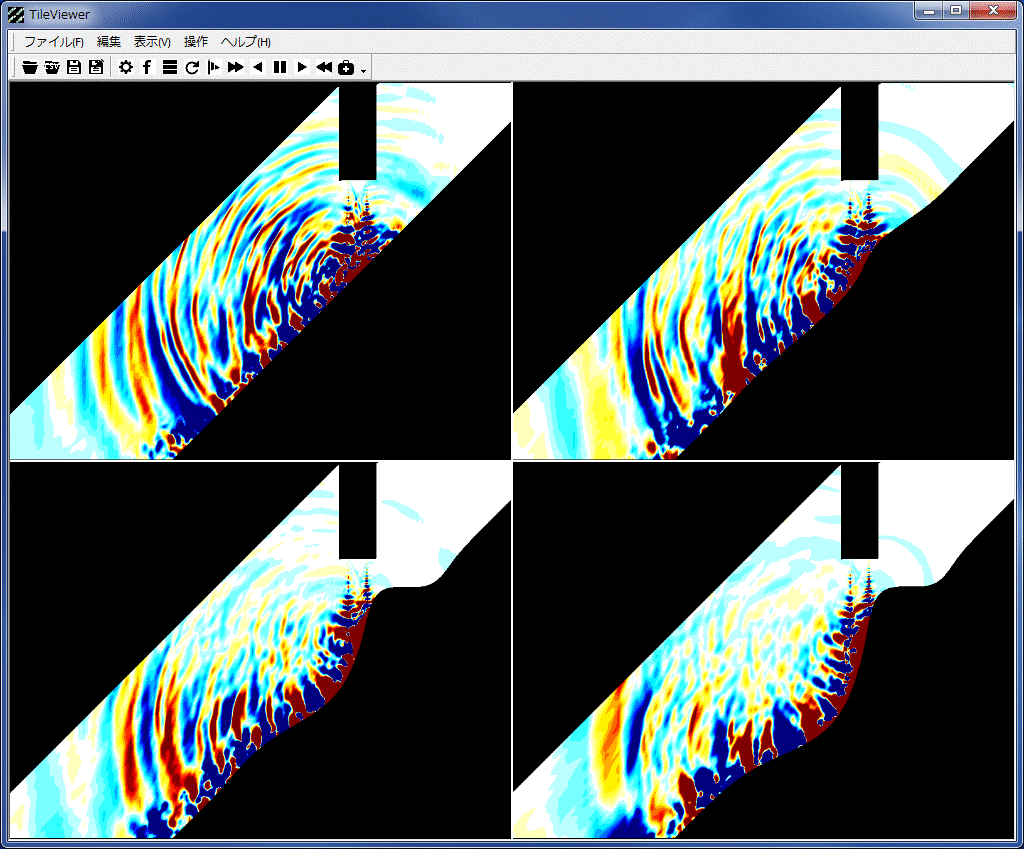Click the open CSV file icon
This screenshot has width=1024, height=849.
(x=52, y=67)
